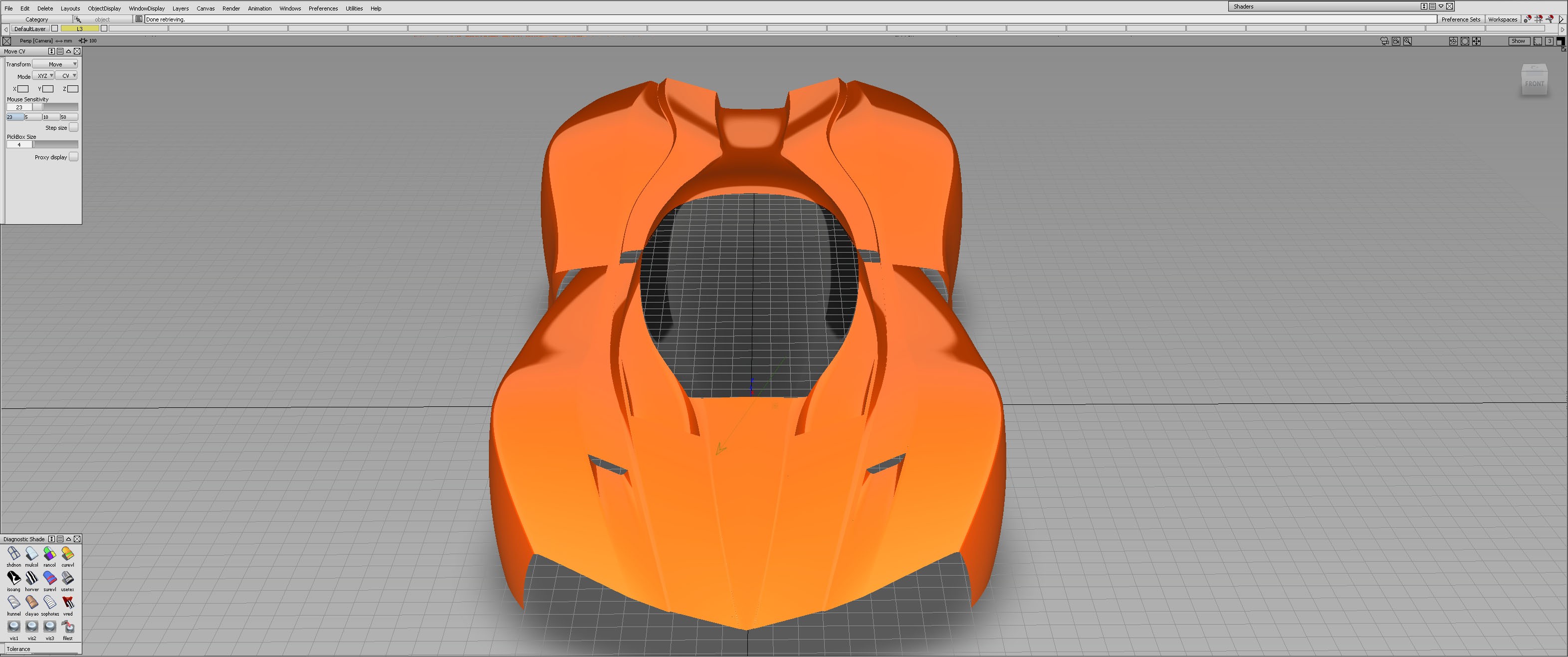Toggle the DefaultLayer visibility box
The image size is (1568, 657).
tap(55, 28)
